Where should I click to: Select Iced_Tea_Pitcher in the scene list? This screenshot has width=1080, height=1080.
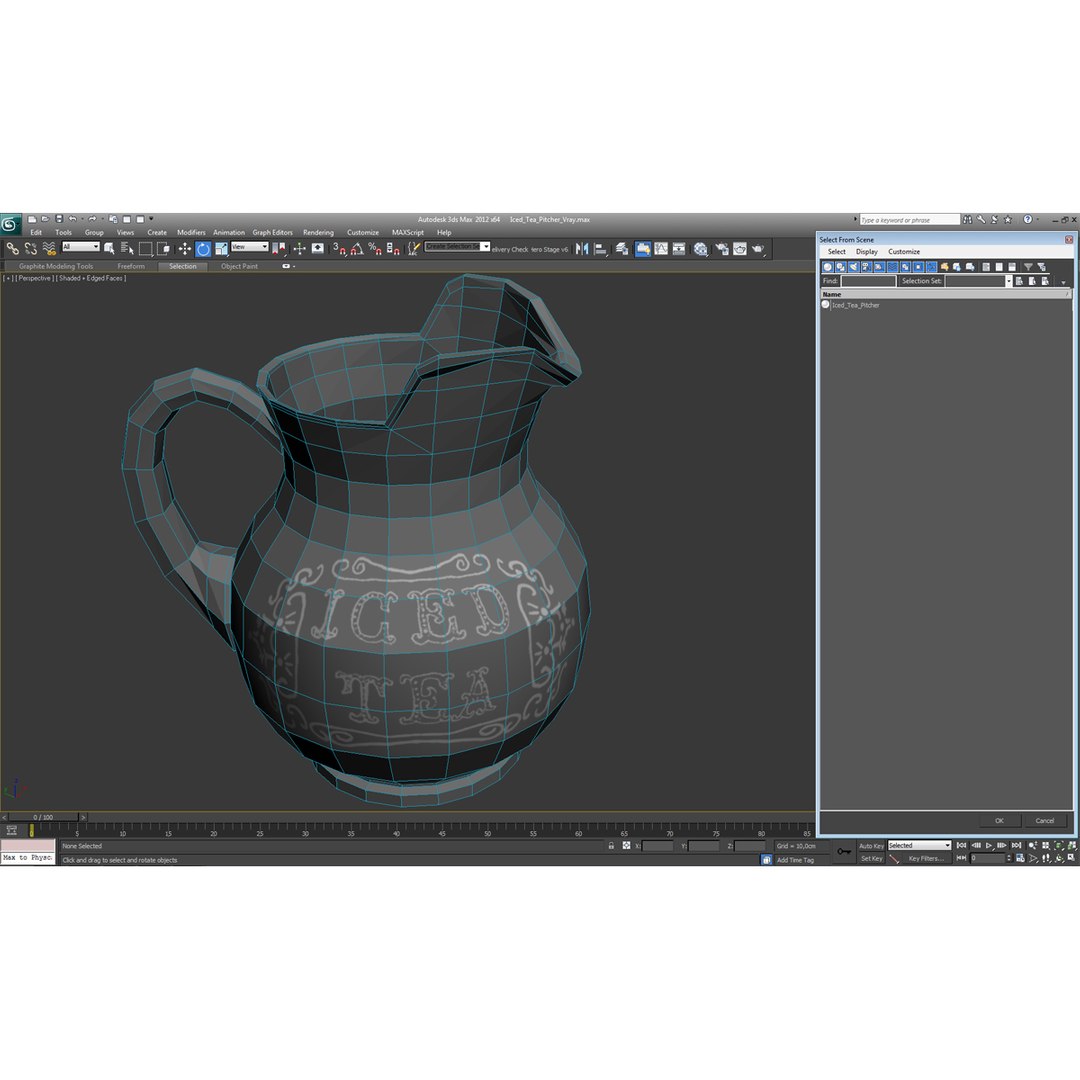pyautogui.click(x=855, y=305)
